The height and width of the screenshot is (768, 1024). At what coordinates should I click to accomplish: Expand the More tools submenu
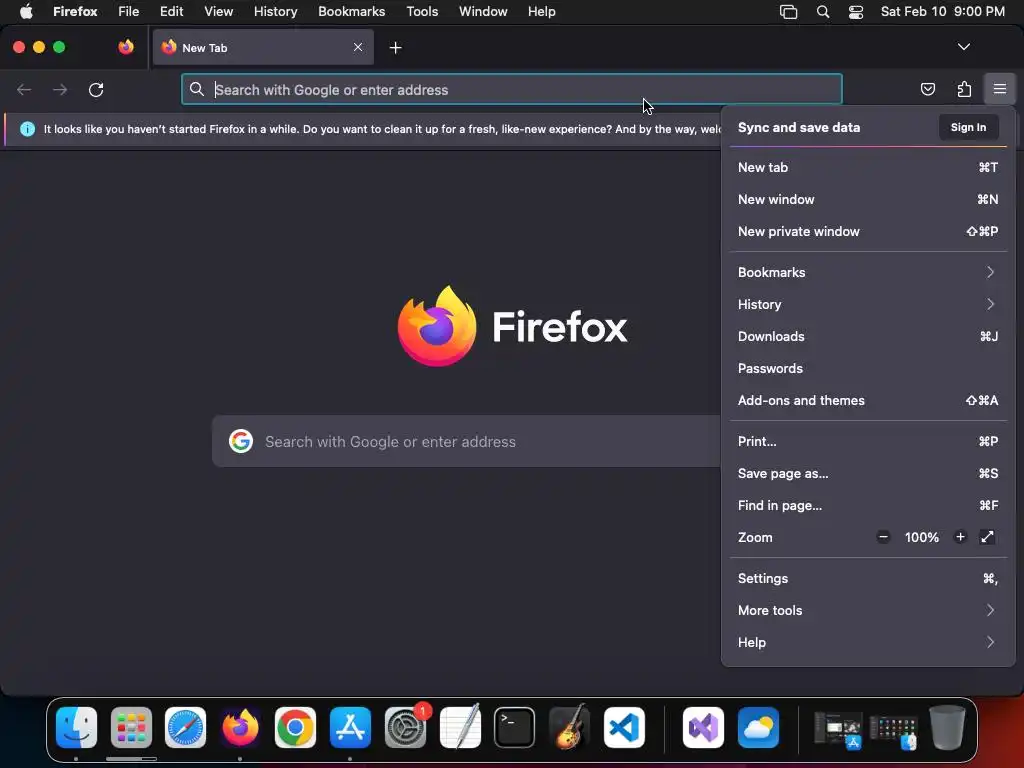pyautogui.click(x=868, y=611)
